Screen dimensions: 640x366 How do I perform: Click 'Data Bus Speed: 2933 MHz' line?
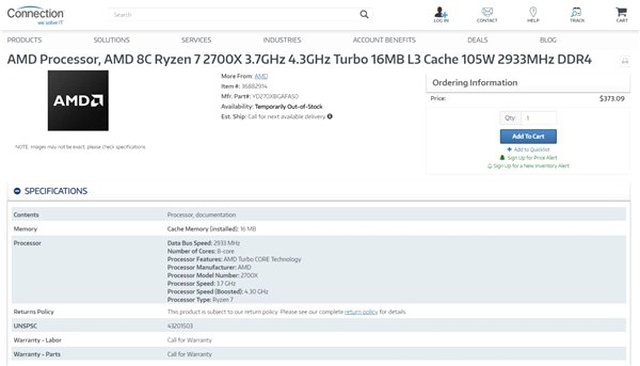click(204, 243)
